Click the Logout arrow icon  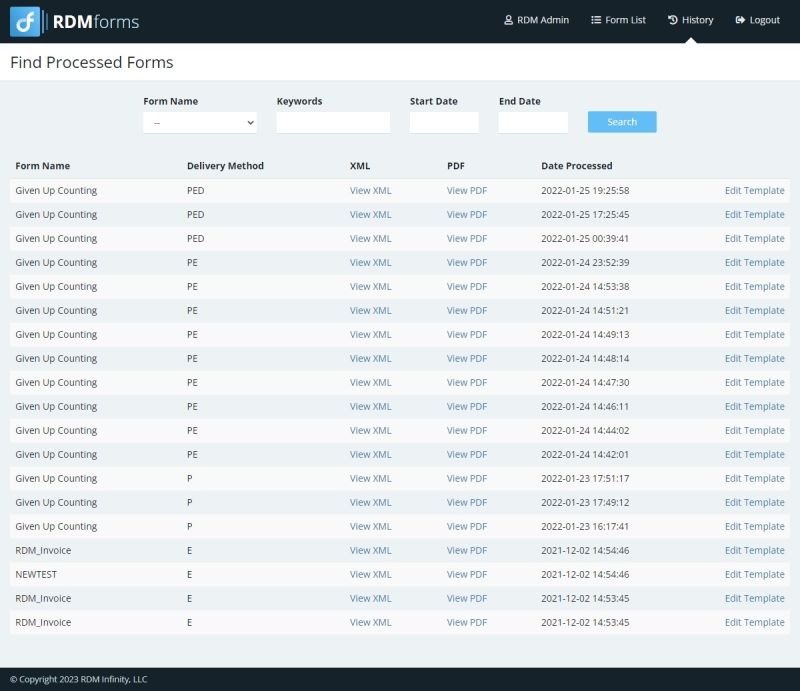pyautogui.click(x=739, y=19)
